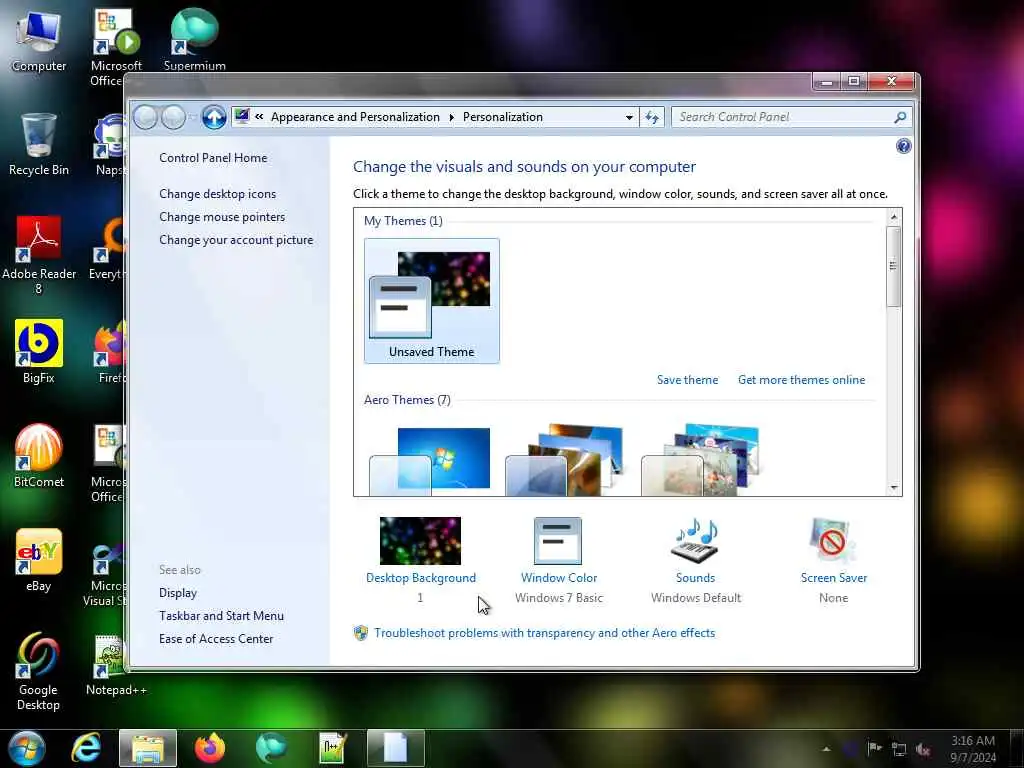
Task: Click Troubleshoot problems with transparency link
Action: (544, 633)
